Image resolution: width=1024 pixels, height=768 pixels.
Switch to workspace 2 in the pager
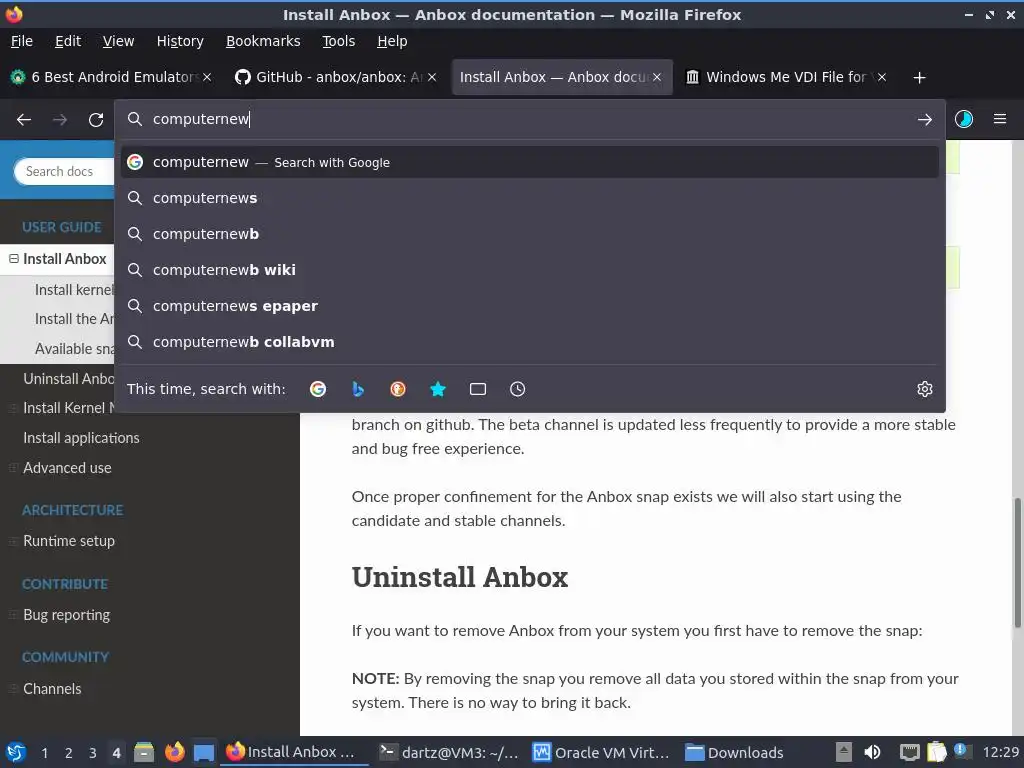pos(69,753)
